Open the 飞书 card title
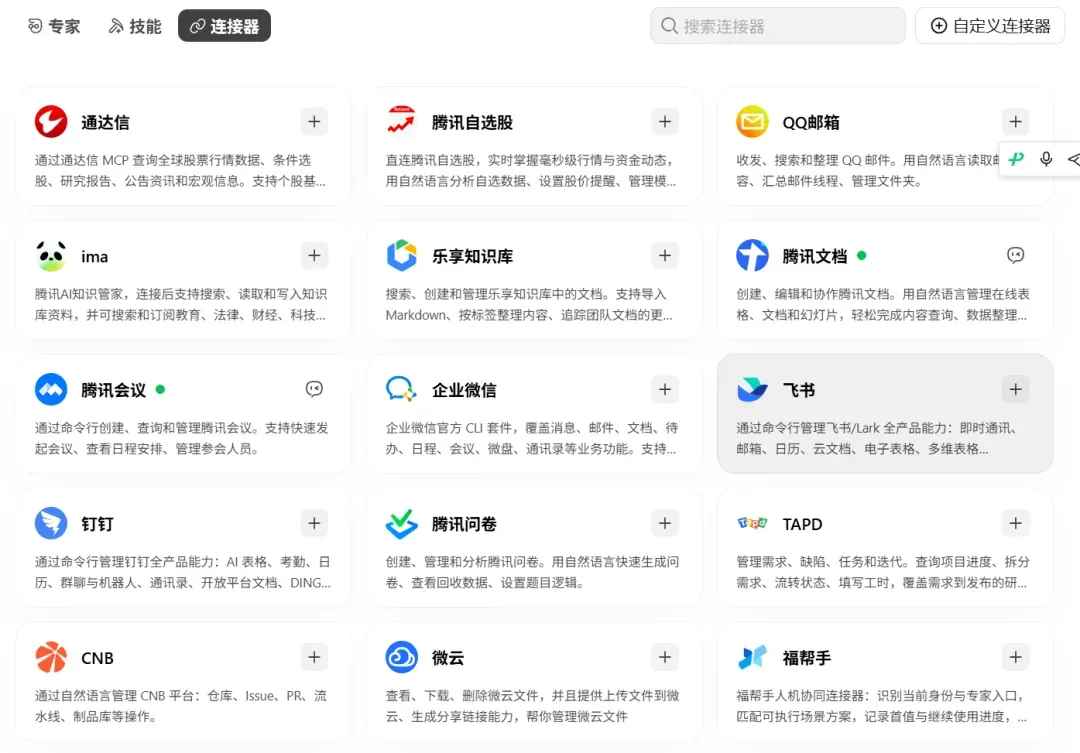This screenshot has width=1080, height=753. pos(799,390)
